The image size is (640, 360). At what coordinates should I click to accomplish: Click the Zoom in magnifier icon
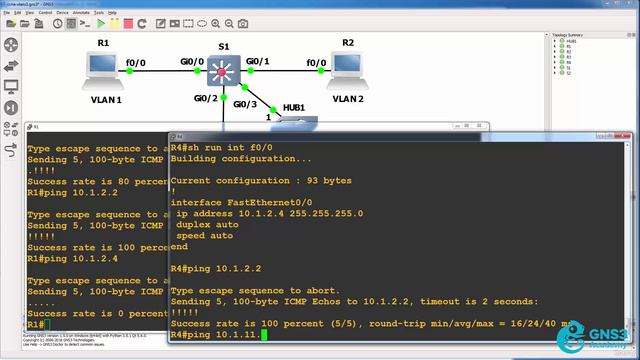pyautogui.click(x=216, y=24)
